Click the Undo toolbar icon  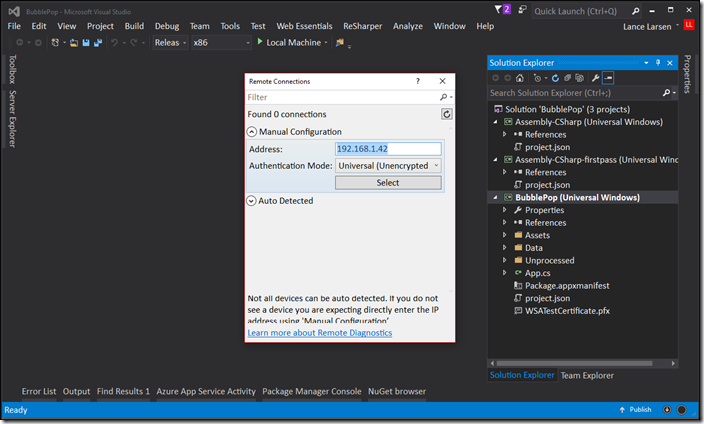click(x=114, y=43)
